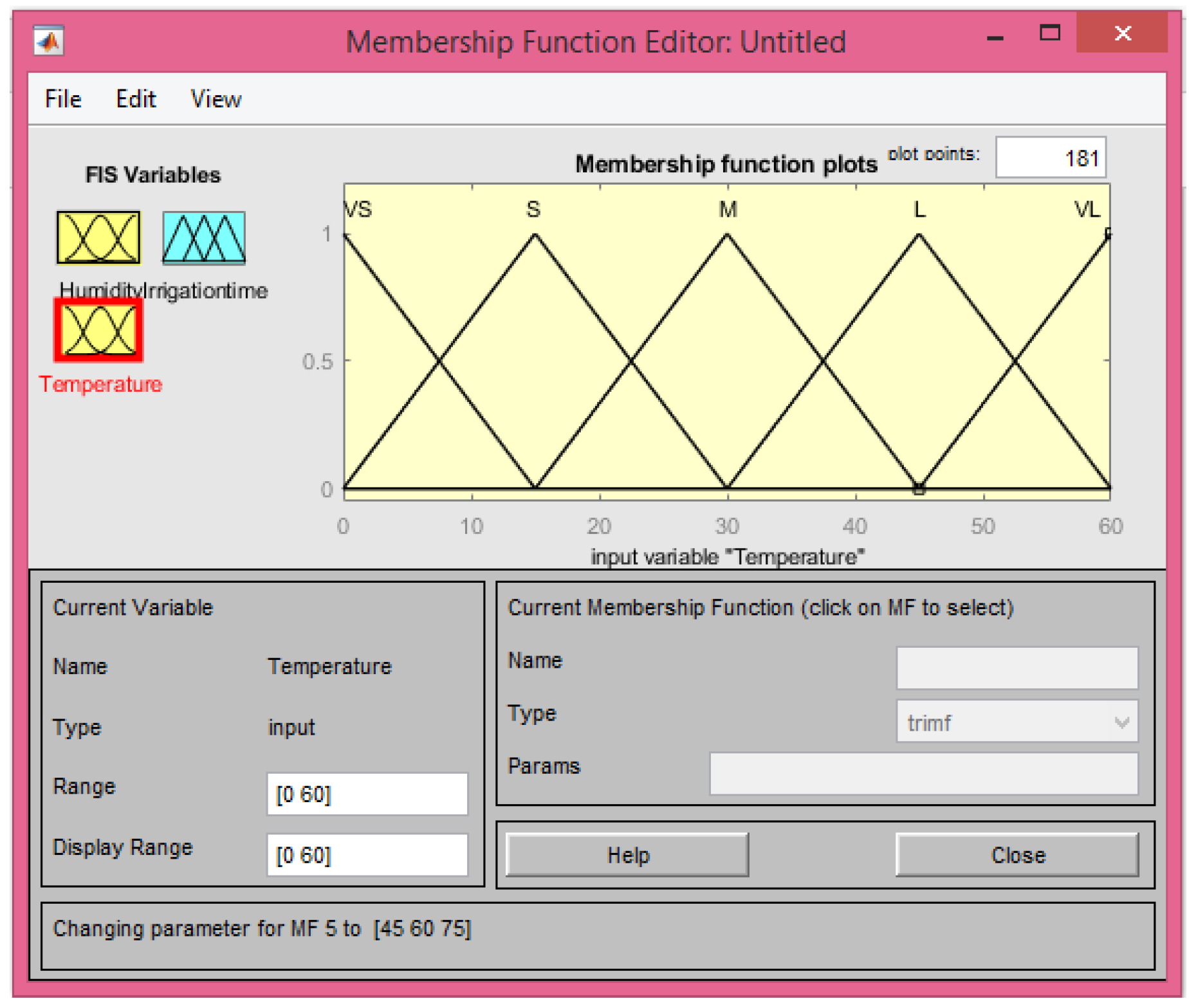Expand the membership function Type dropdown
This screenshot has width=1196, height=1008.
click(1016, 722)
